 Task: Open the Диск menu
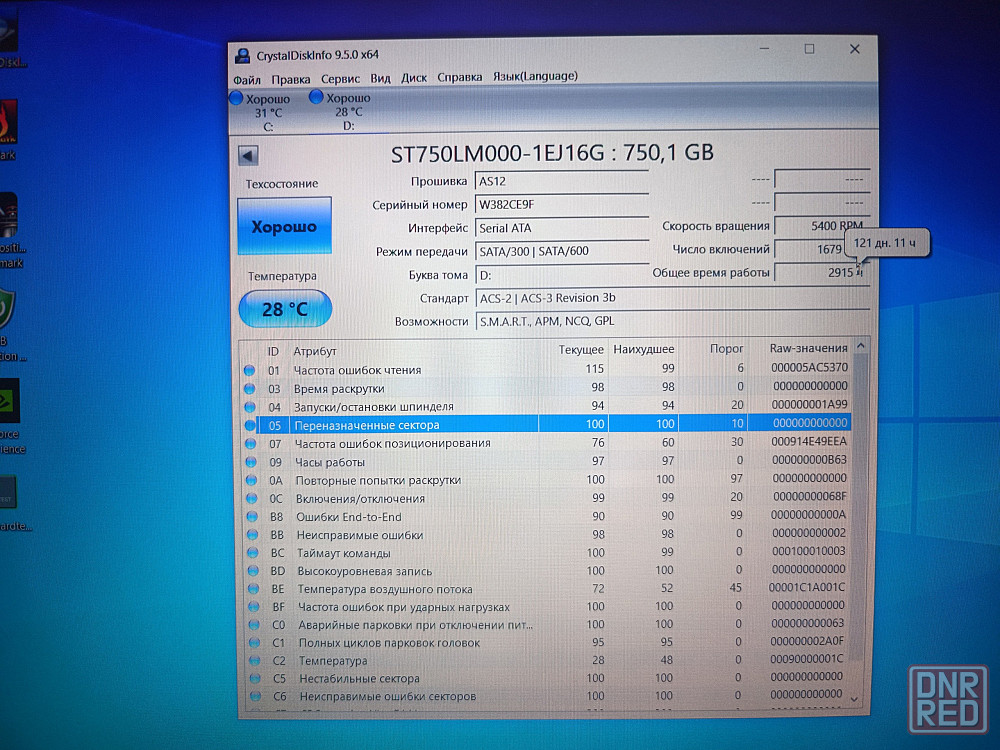[414, 78]
